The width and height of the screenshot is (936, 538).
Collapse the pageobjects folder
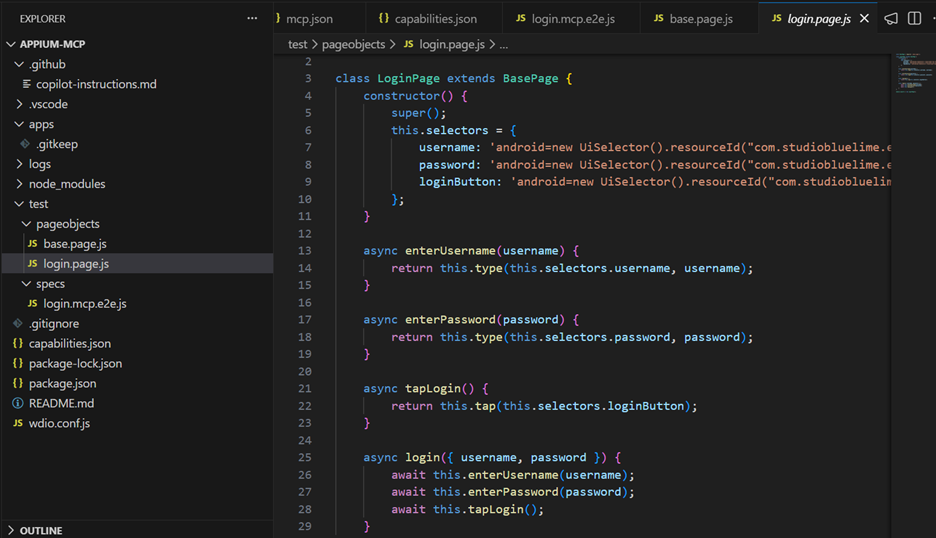(67, 224)
